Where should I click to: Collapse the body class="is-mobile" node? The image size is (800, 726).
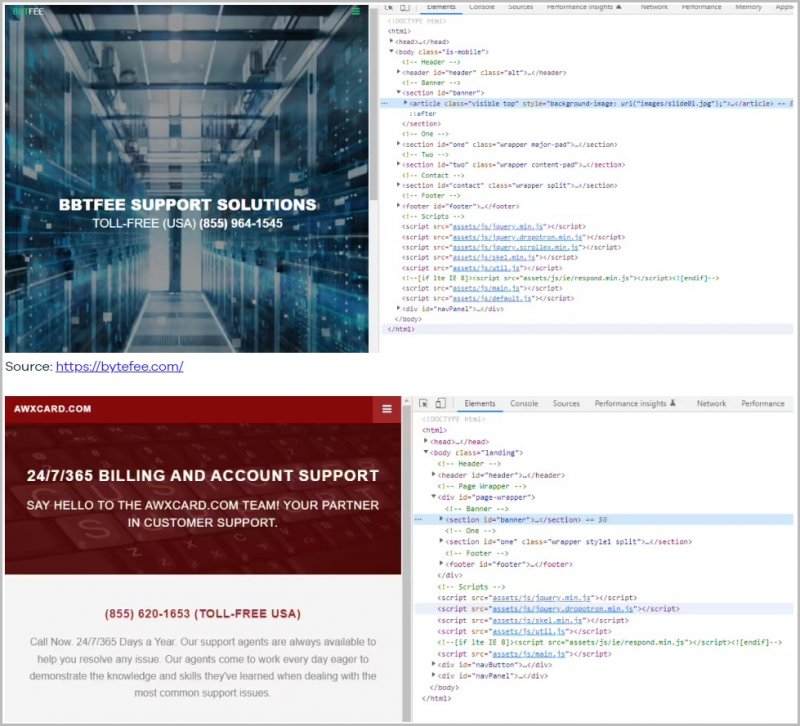click(x=392, y=51)
